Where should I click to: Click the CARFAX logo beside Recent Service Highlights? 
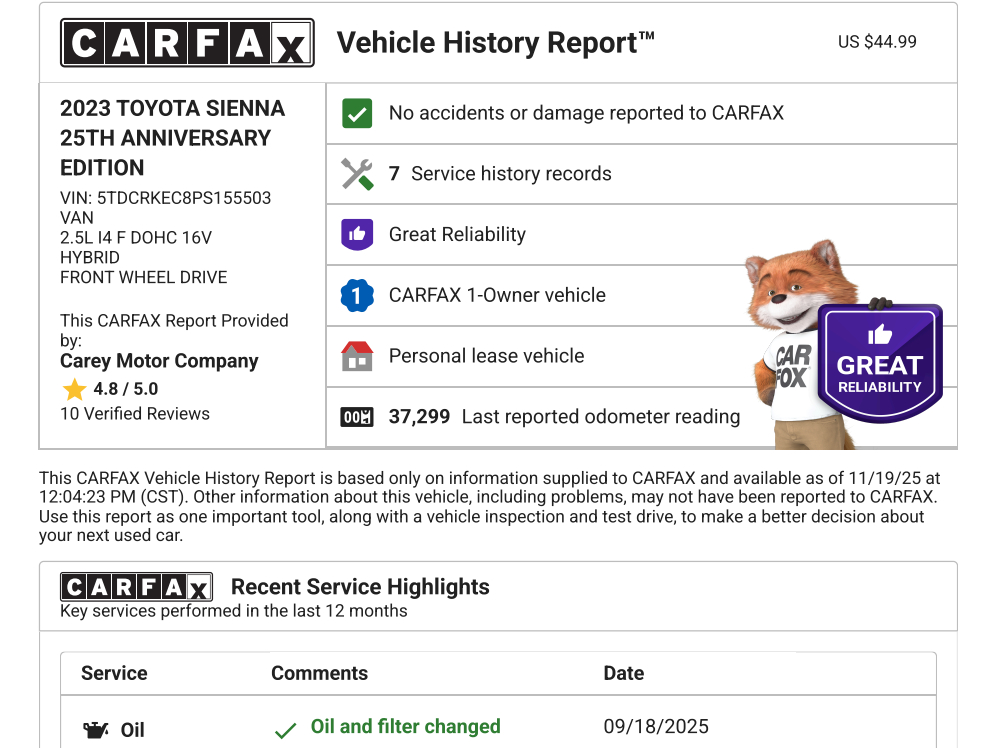pos(136,587)
